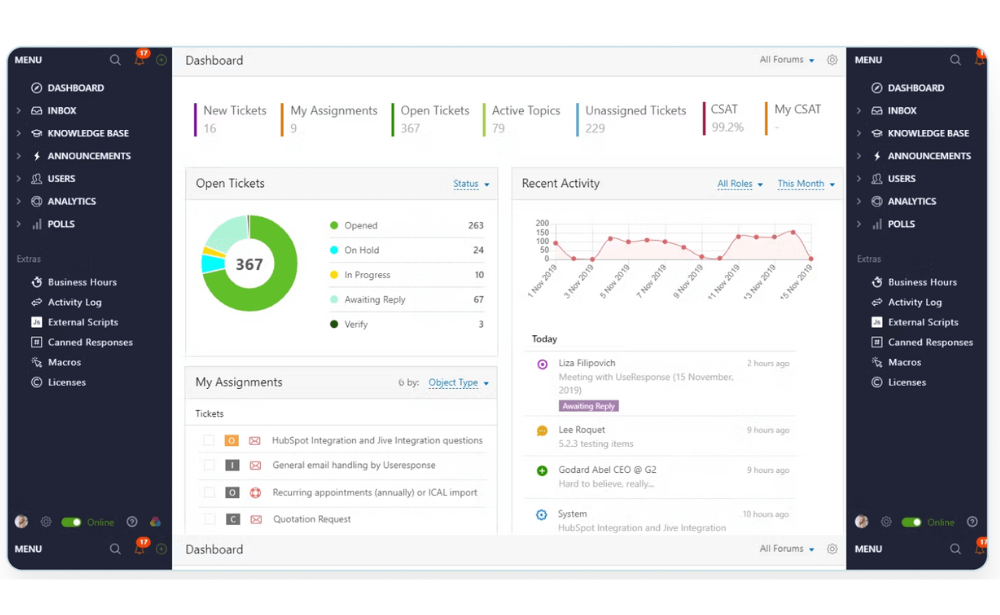Click the envelope icon beside Quotation Request
The image size is (1000, 615).
coord(255,520)
